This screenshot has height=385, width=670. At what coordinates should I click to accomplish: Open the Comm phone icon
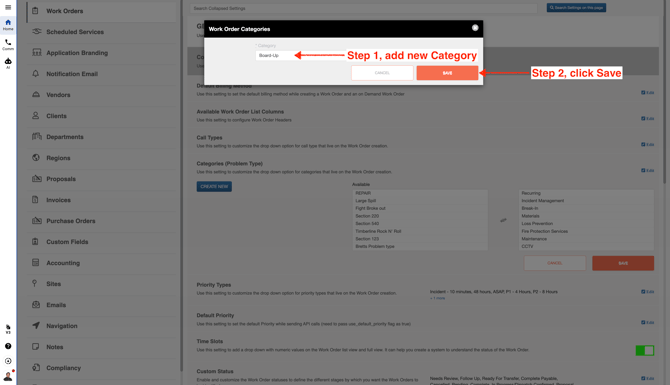8,44
